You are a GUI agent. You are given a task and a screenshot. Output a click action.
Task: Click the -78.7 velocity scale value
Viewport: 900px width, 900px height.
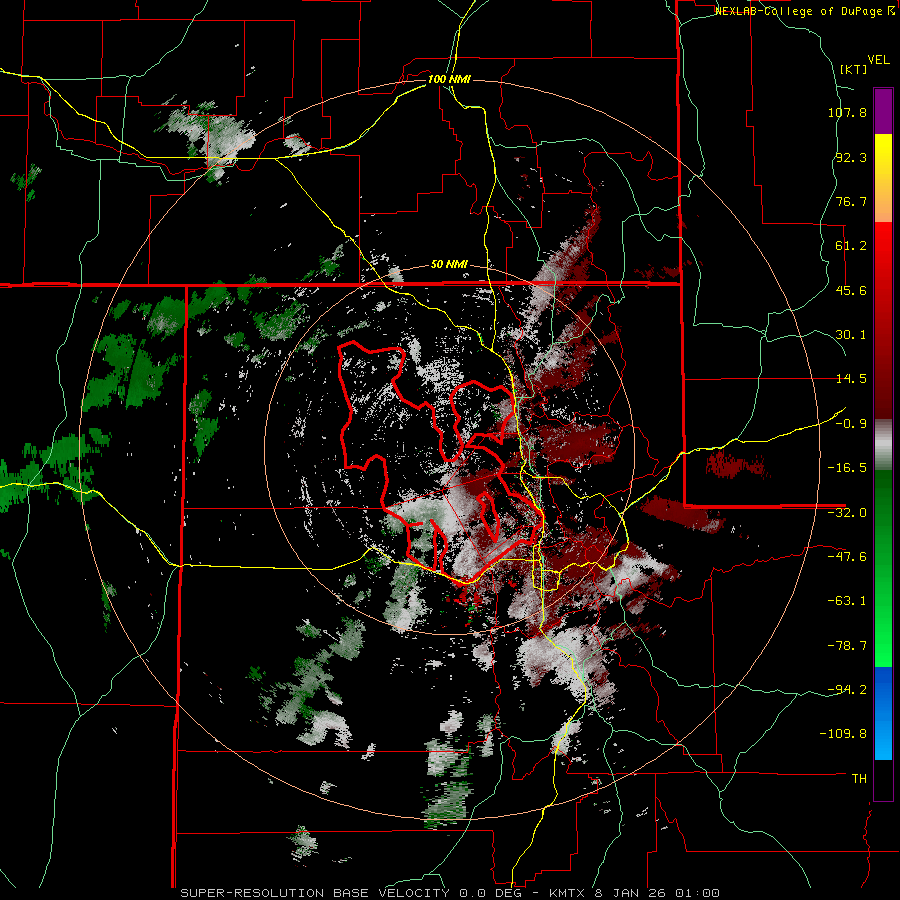point(847,646)
